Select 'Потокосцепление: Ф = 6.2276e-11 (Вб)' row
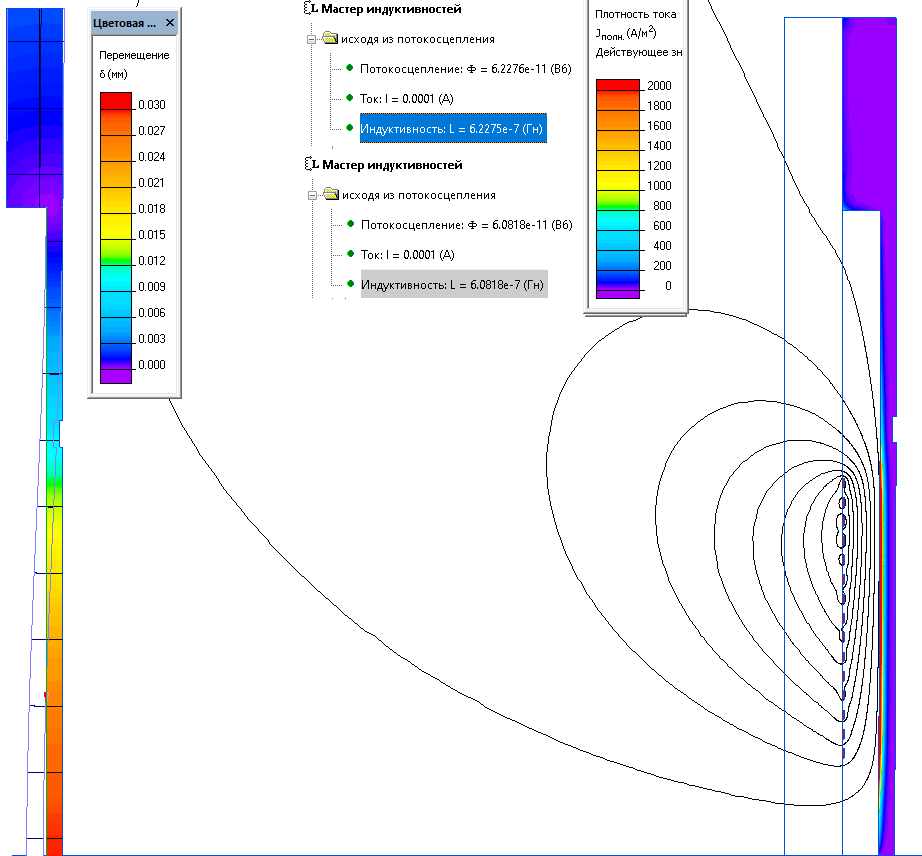The width and height of the screenshot is (922, 856). pyautogui.click(x=465, y=69)
